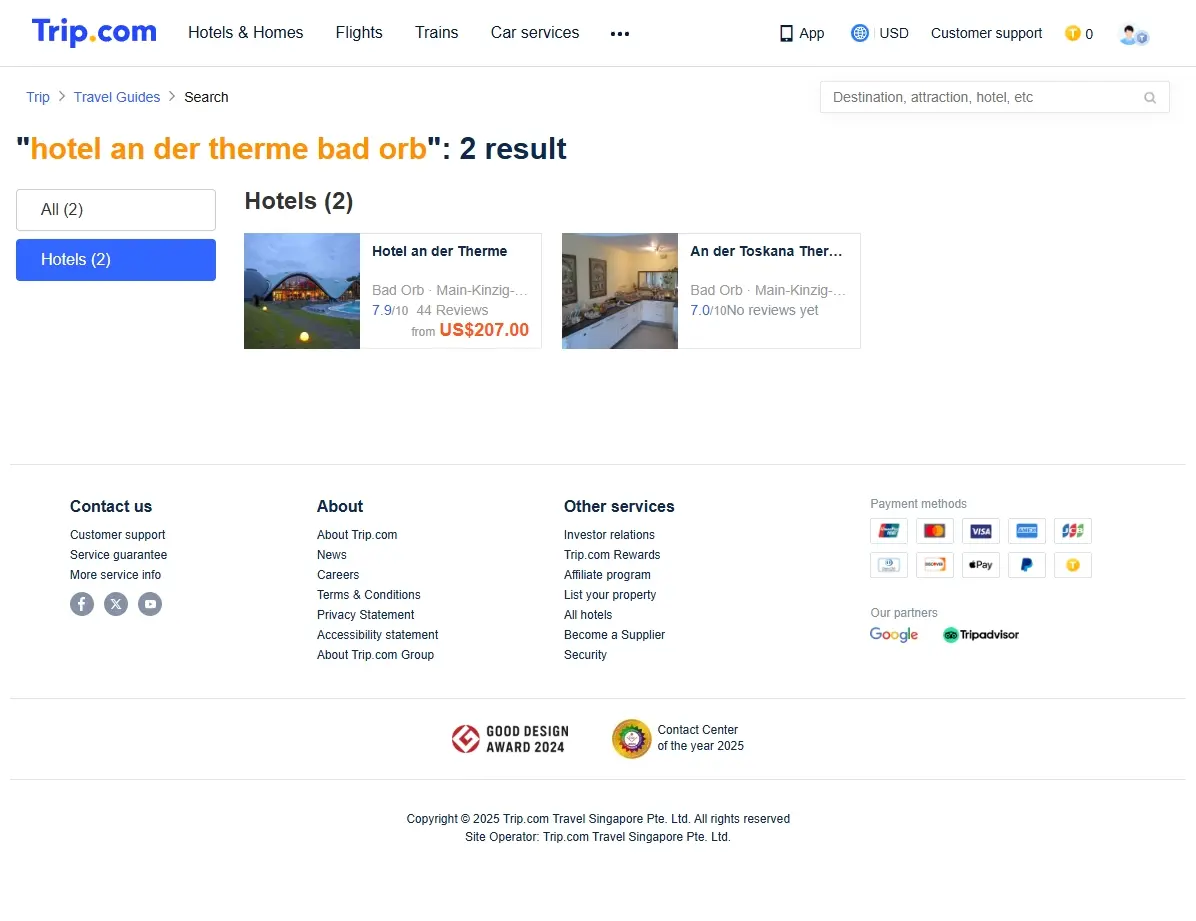Screen dimensions: 1196x921
Task: Click the Mastercard payment icon
Action: (934, 530)
